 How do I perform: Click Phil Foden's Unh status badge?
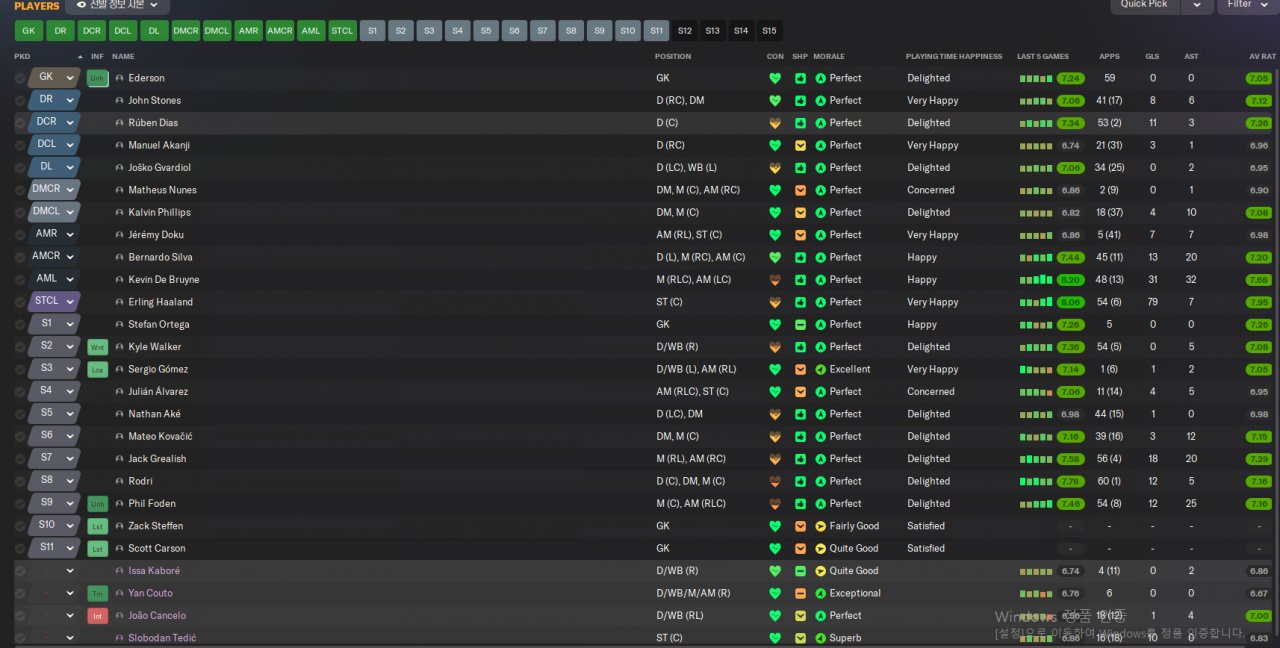(97, 504)
